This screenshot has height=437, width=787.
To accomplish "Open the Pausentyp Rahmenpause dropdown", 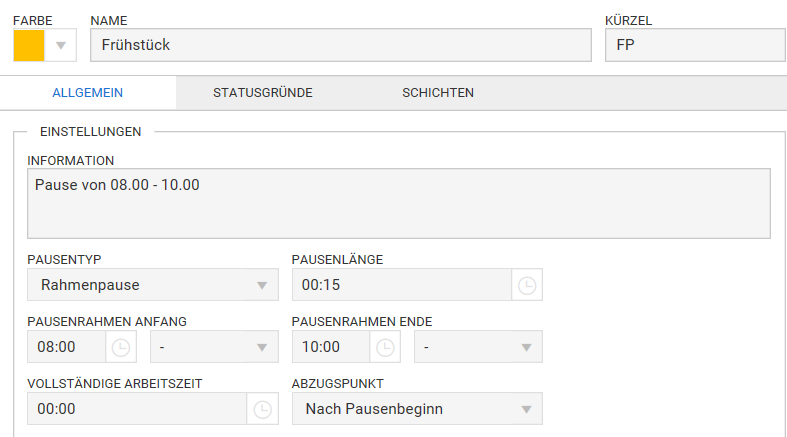I will point(153,285).
